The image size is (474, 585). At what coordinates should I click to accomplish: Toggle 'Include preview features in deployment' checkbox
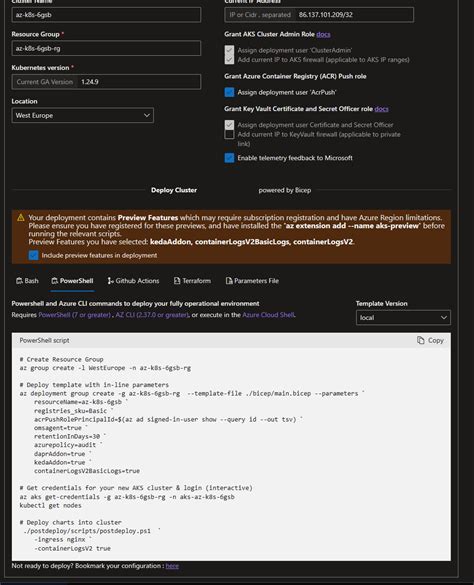pos(33,255)
